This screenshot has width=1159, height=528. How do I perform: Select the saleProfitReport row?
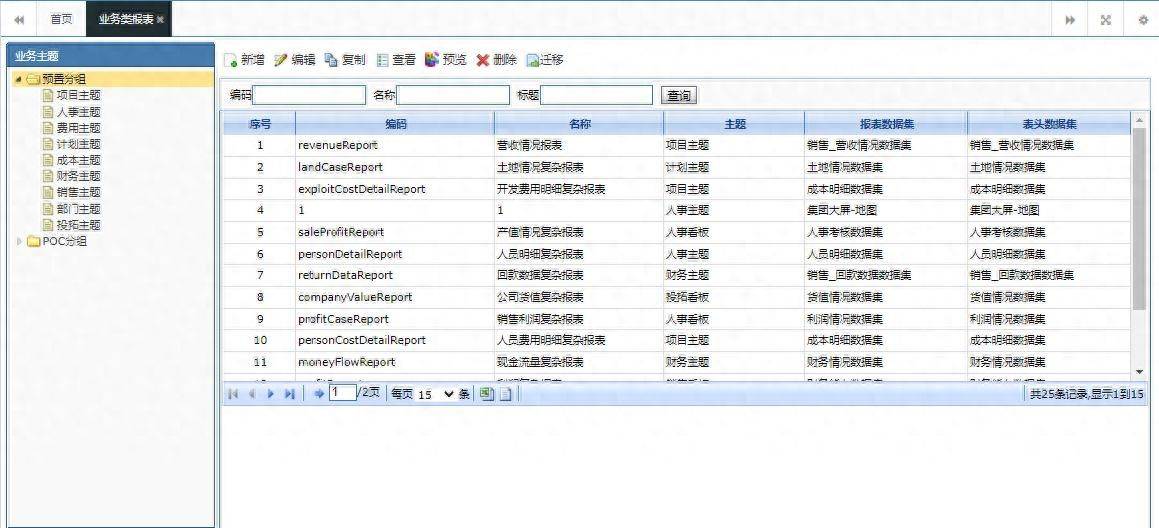676,232
